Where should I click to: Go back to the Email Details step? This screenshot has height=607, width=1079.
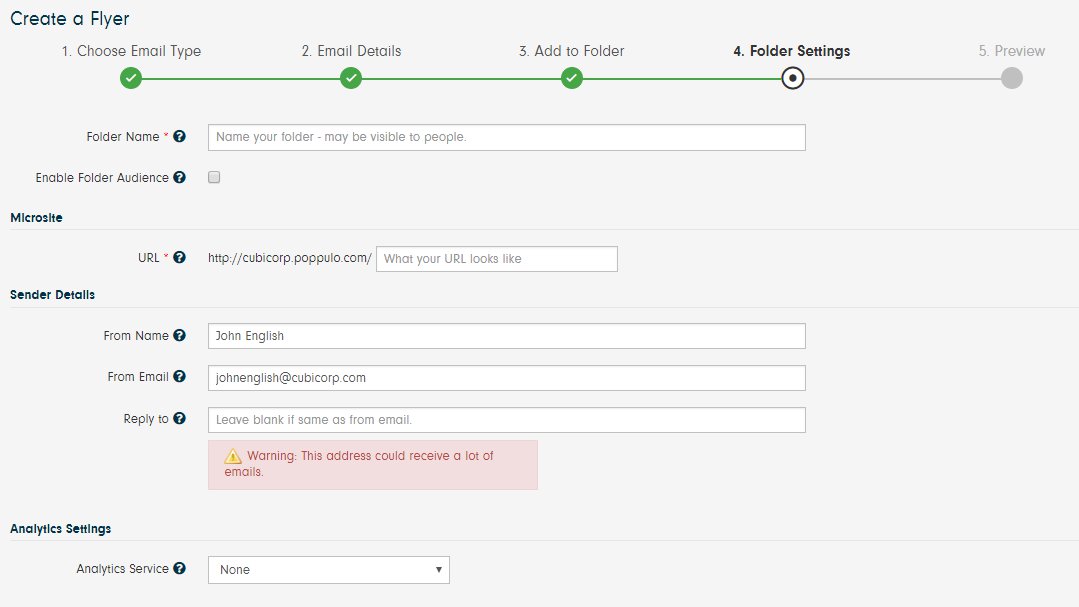(351, 76)
